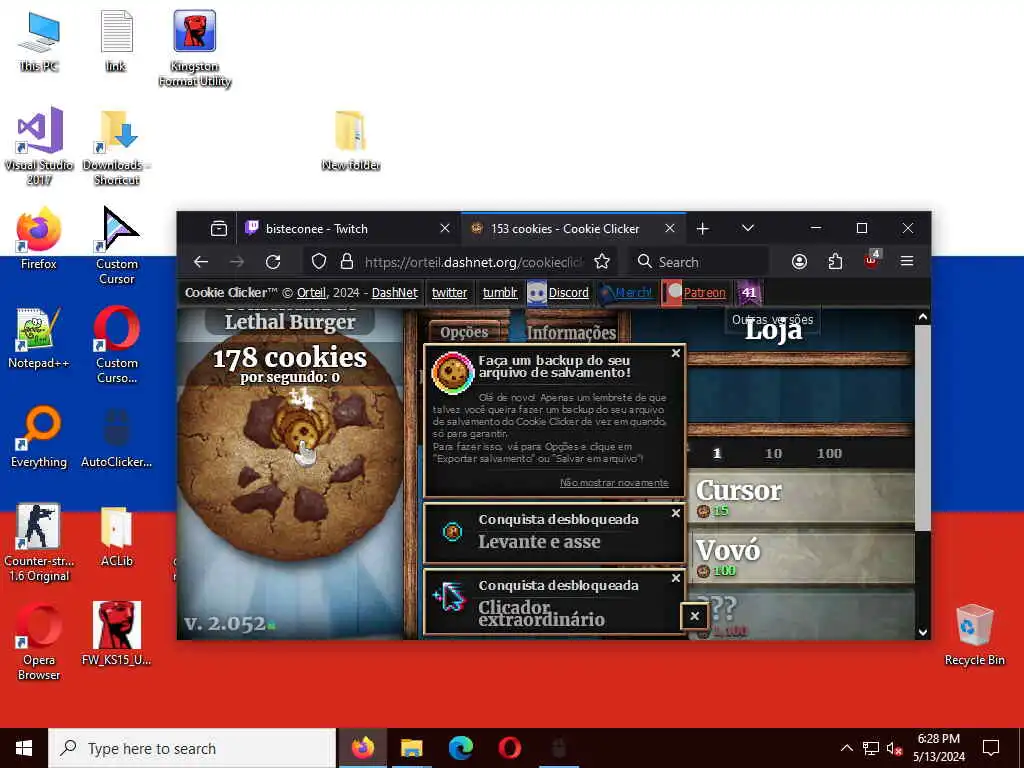Open File Explorer from taskbar
This screenshot has height=768, width=1024.
[x=411, y=748]
